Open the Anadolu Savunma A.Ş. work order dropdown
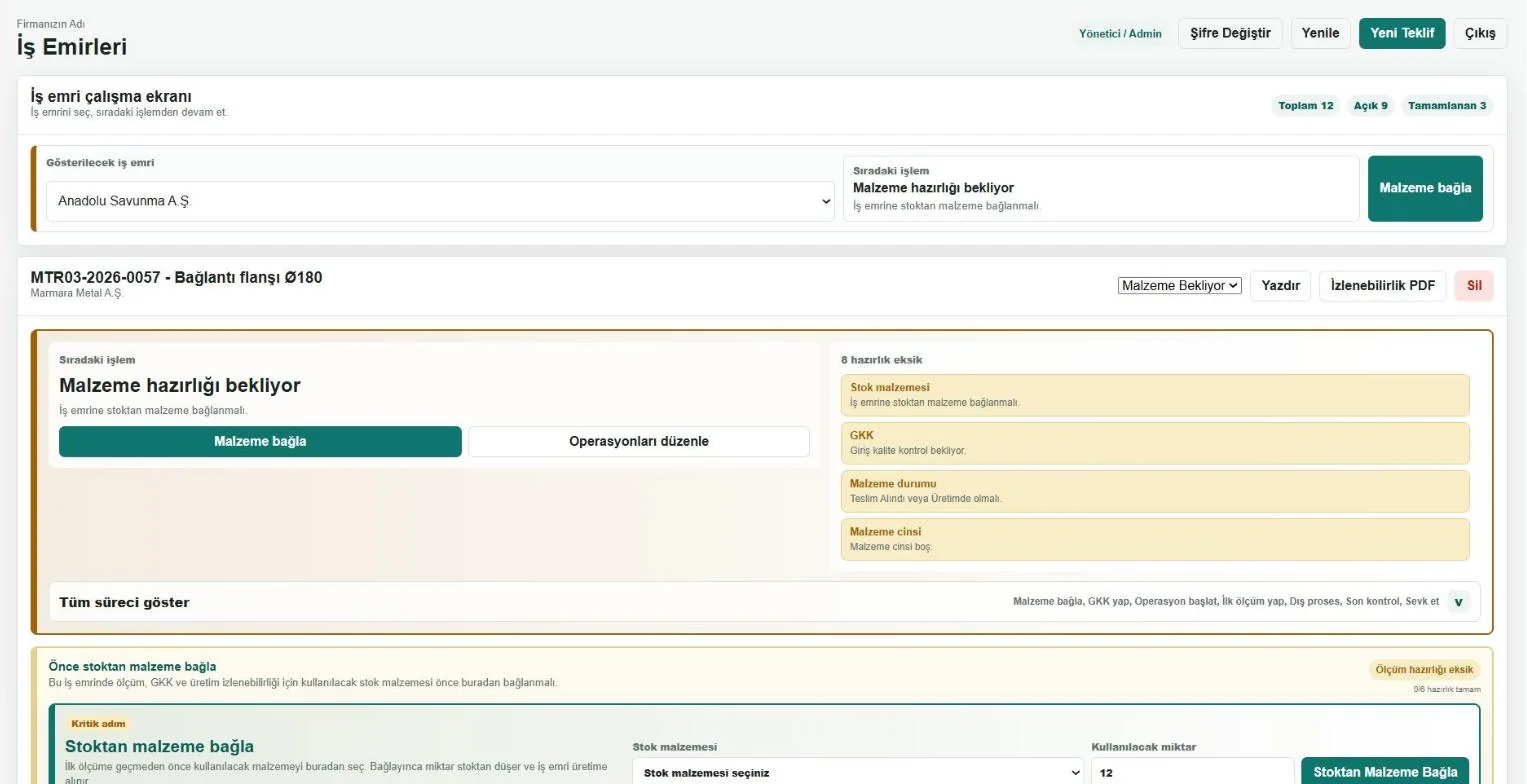Screen dimensions: 1527x784 440,201
